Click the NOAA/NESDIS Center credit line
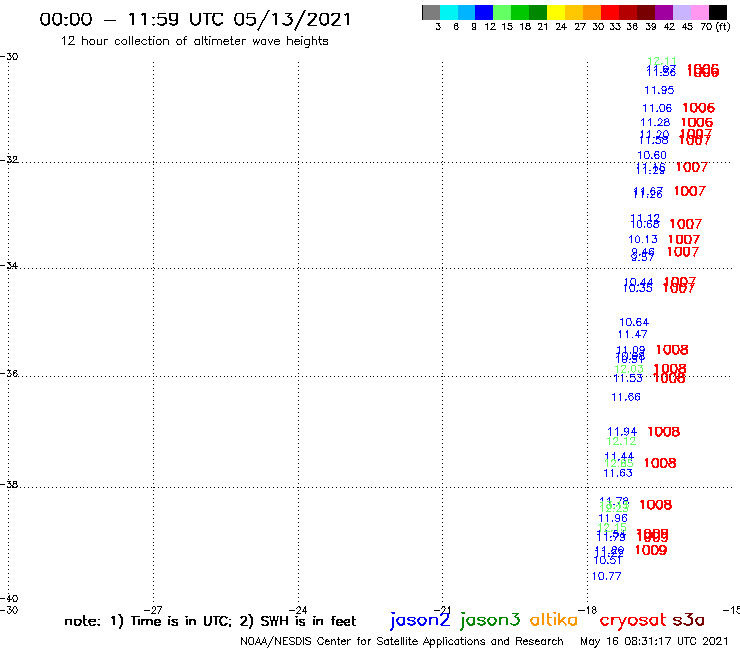Image resolution: width=740 pixels, height=650 pixels. coord(402,641)
